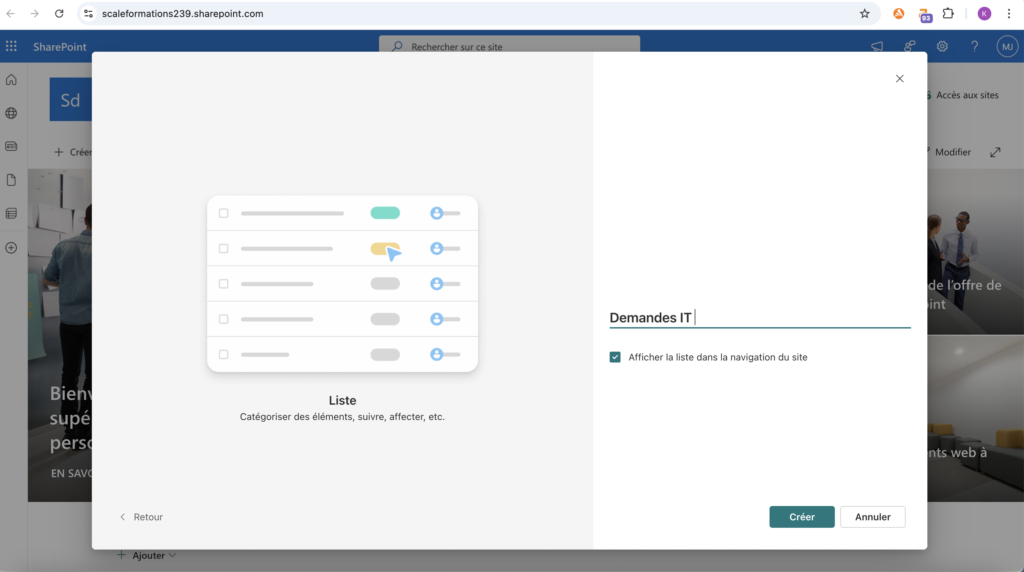Viewport: 1024px width, 572px height.
Task: Open the news icon in left app bar
Action: click(x=11, y=146)
